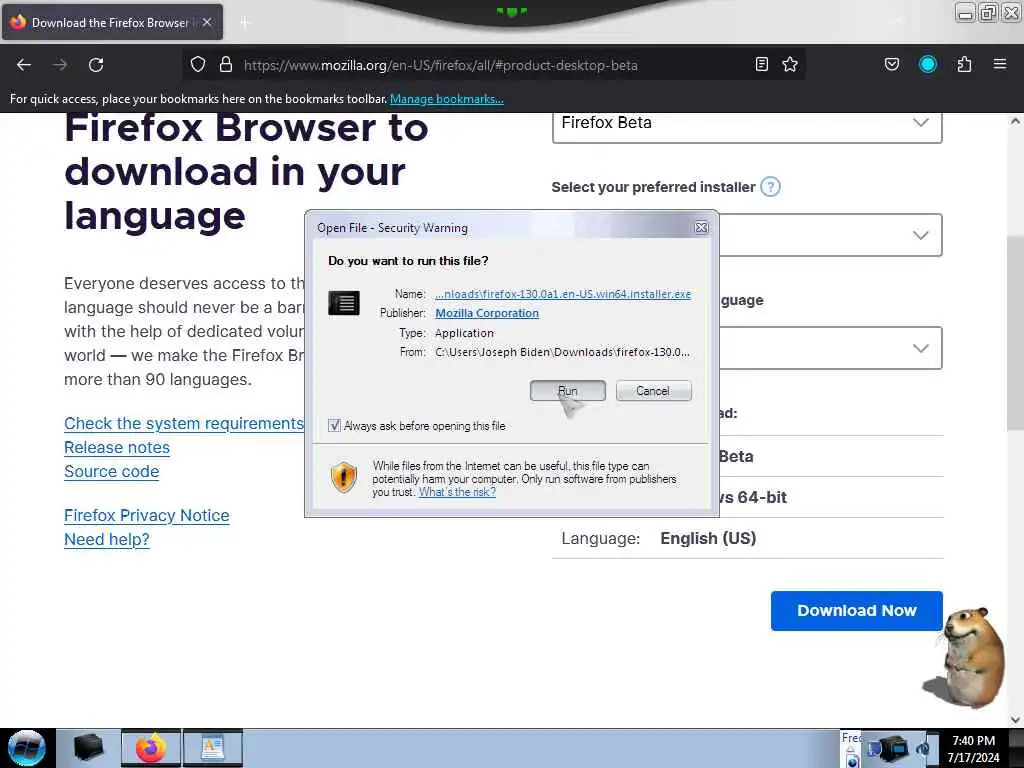Open the Release notes link
The height and width of the screenshot is (768, 1024).
[117, 447]
